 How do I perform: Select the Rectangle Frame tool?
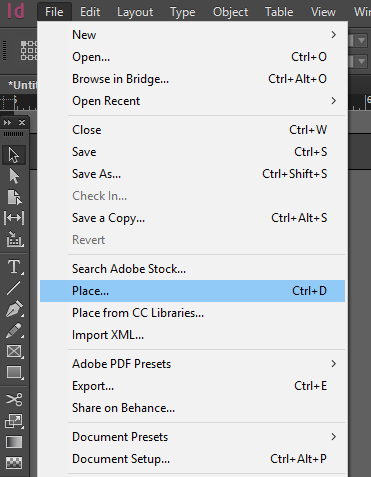click(x=14, y=351)
